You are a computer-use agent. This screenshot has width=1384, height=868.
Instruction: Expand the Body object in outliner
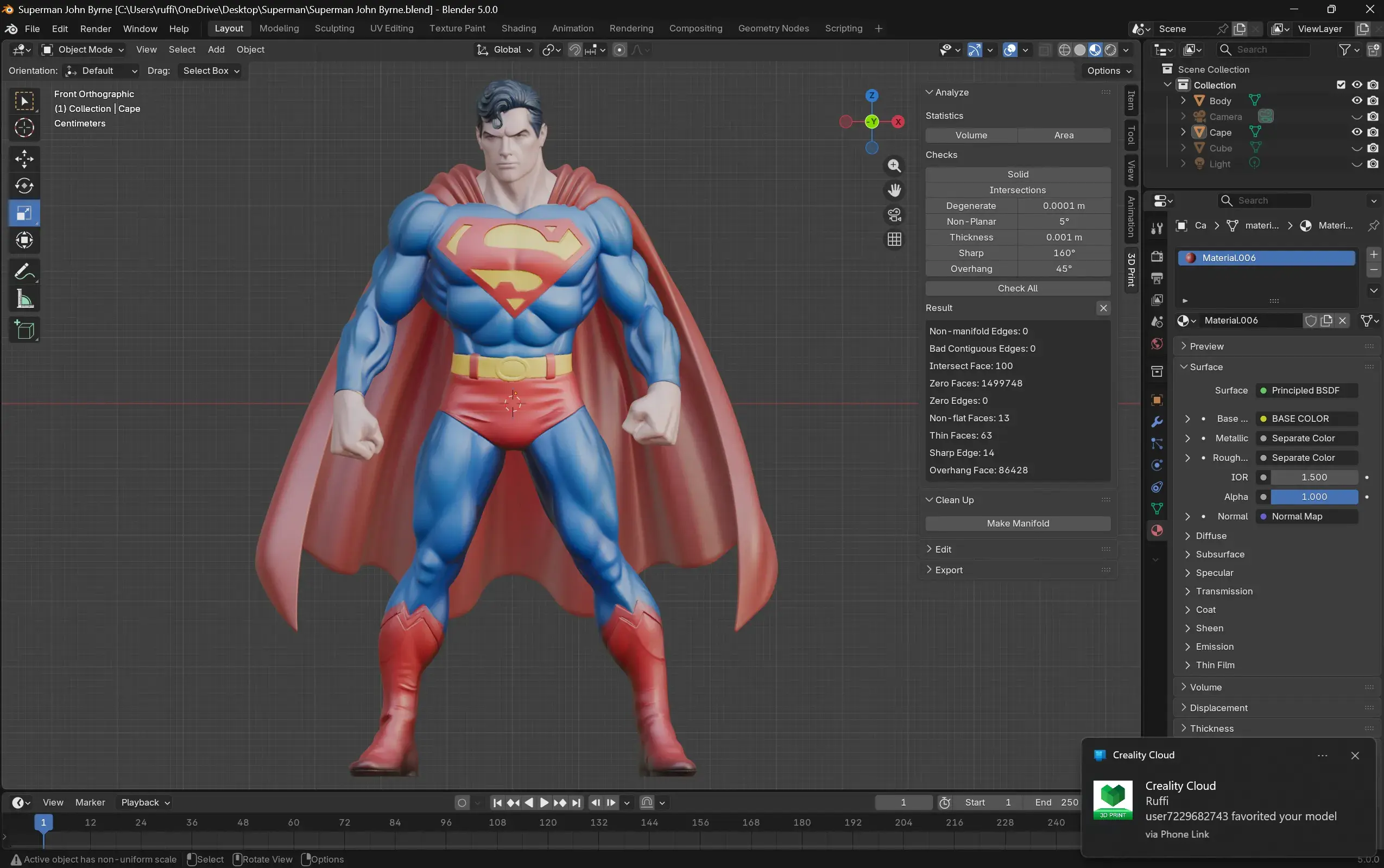pyautogui.click(x=1183, y=100)
